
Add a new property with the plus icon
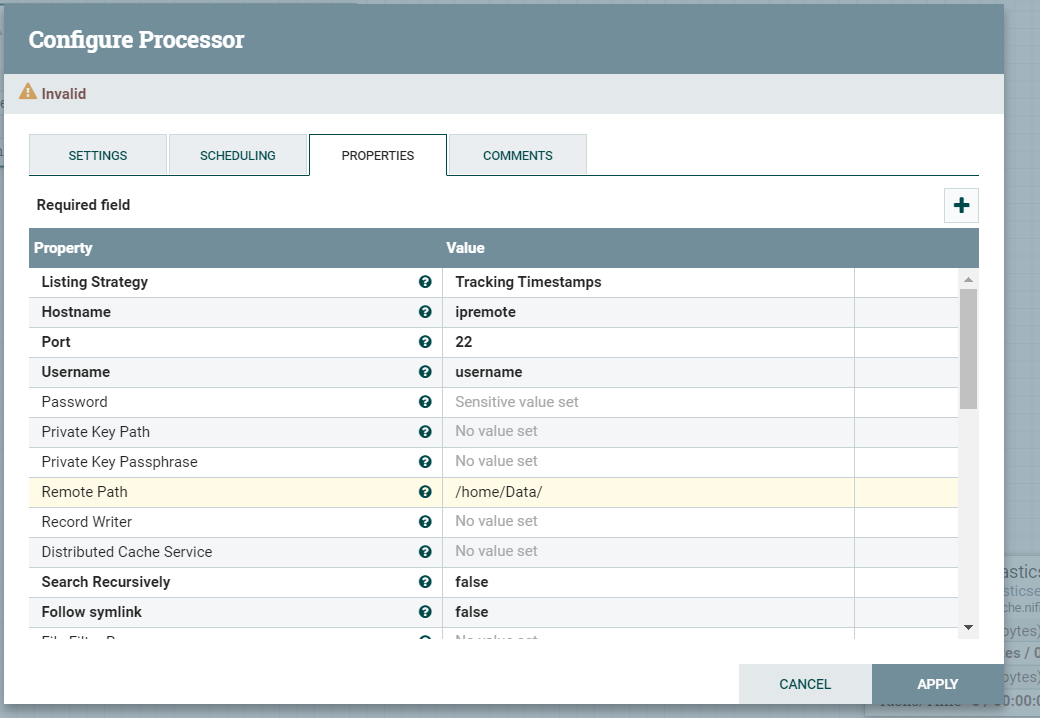[961, 204]
